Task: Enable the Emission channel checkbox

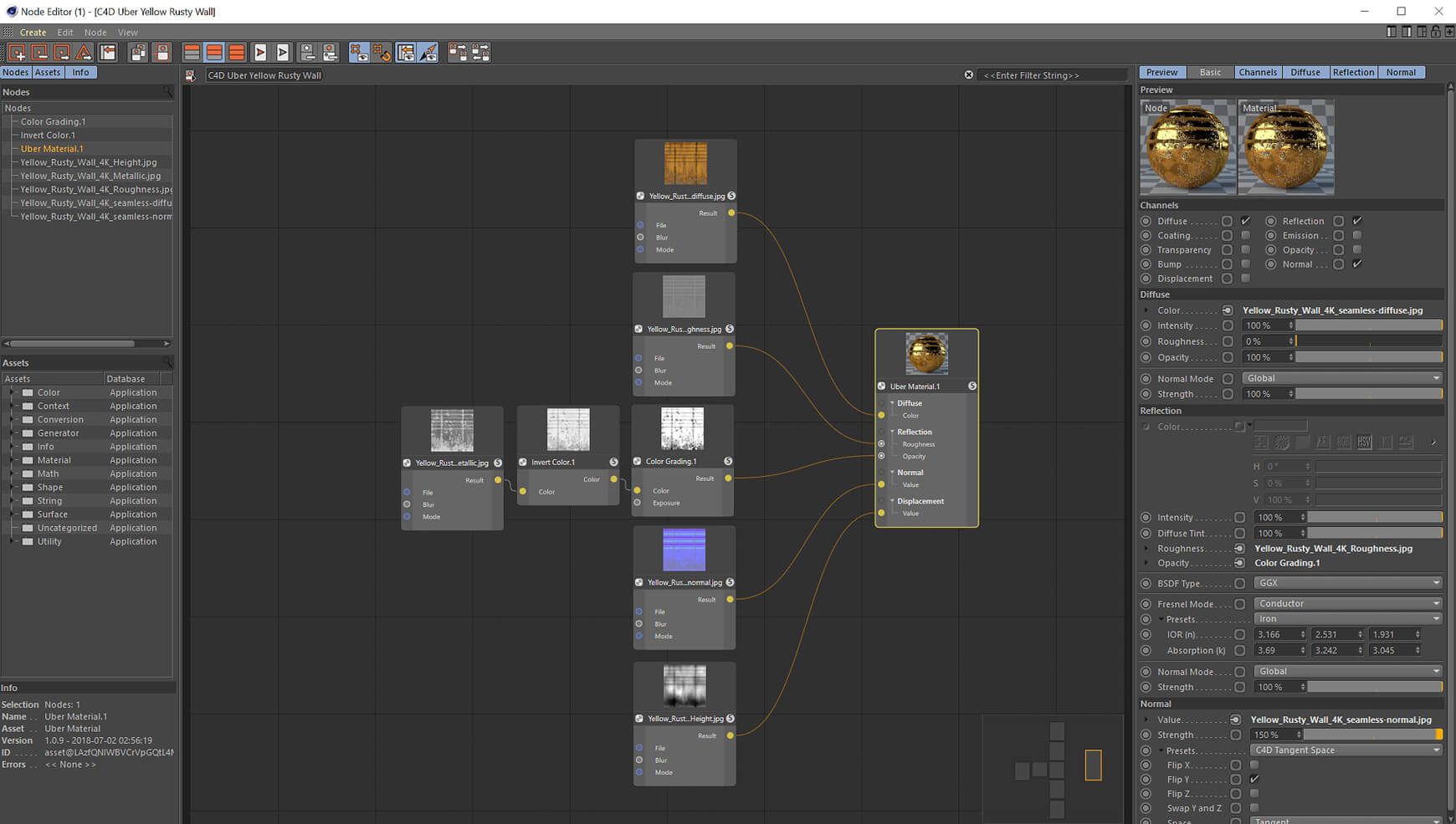Action: pyautogui.click(x=1357, y=236)
